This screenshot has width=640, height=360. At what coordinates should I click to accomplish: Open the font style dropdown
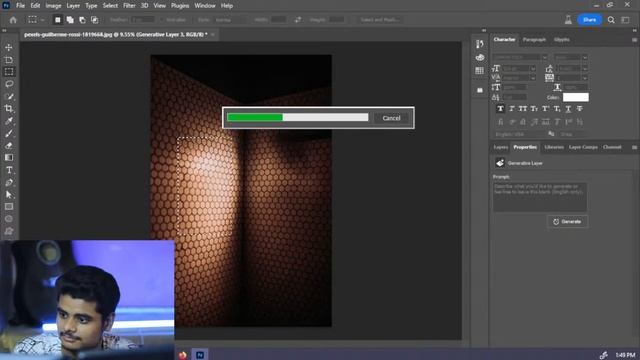tap(585, 58)
